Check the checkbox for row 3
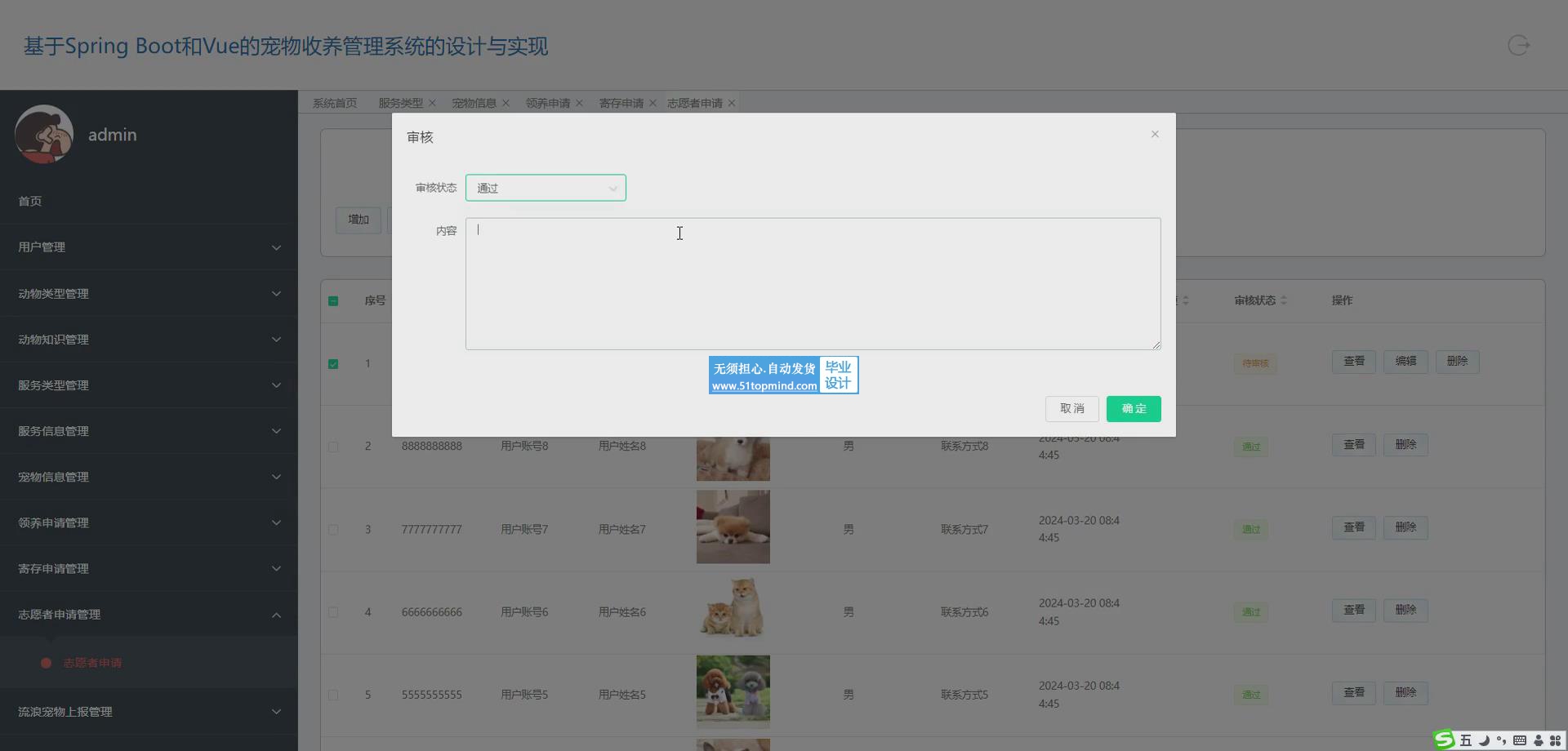Image resolution: width=1568 pixels, height=751 pixels. point(333,530)
